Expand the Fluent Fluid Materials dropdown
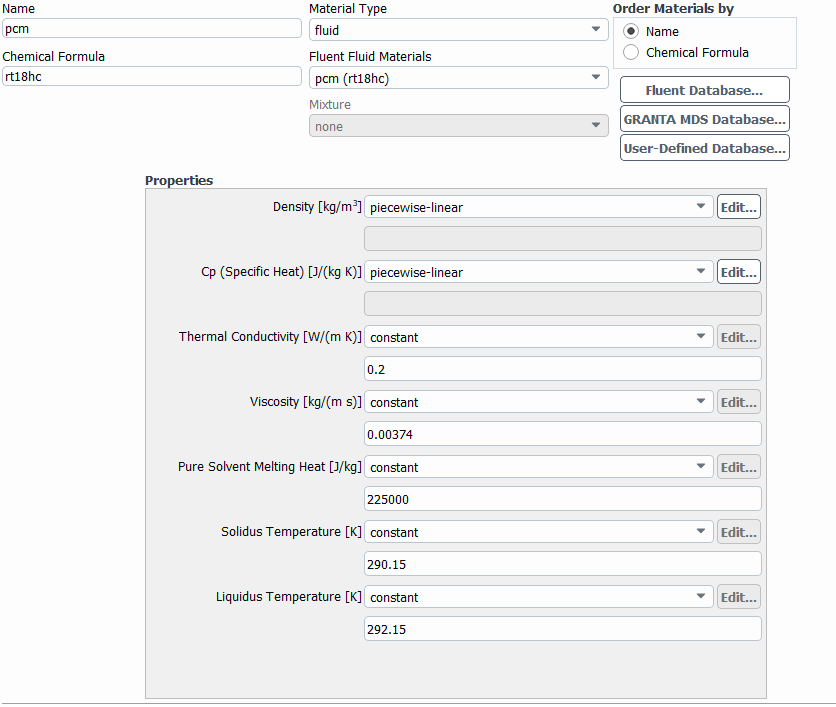 pyautogui.click(x=459, y=78)
